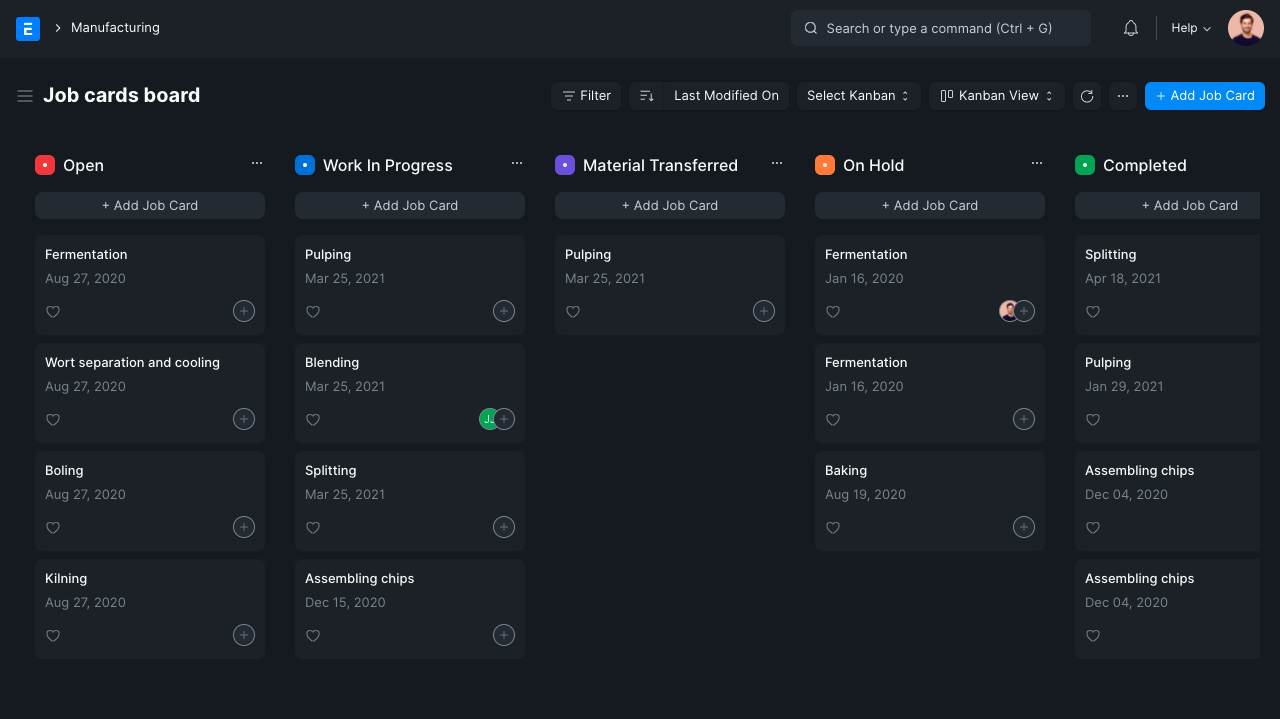Open the Help menu
This screenshot has height=719, width=1280.
[1189, 27]
